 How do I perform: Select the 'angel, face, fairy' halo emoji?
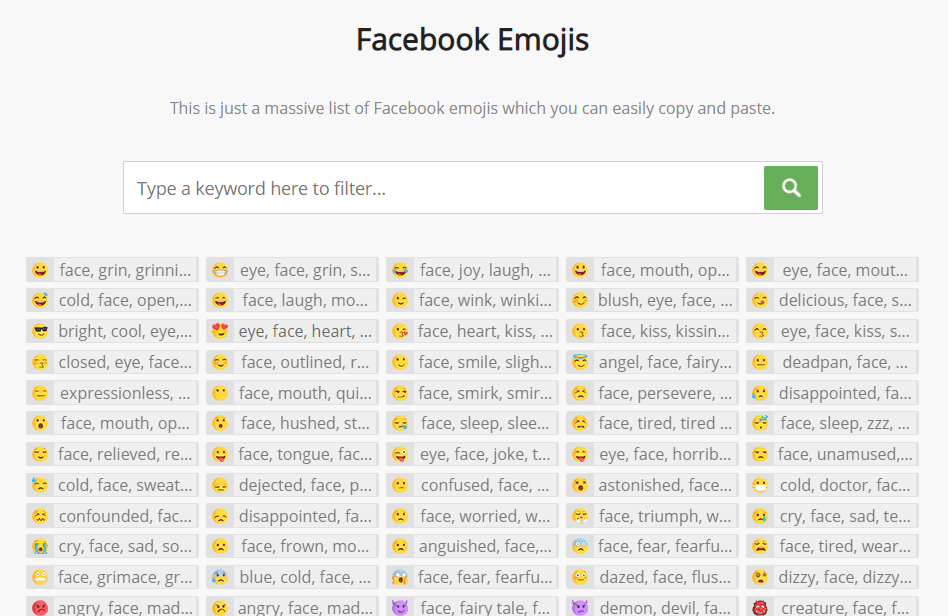click(652, 362)
